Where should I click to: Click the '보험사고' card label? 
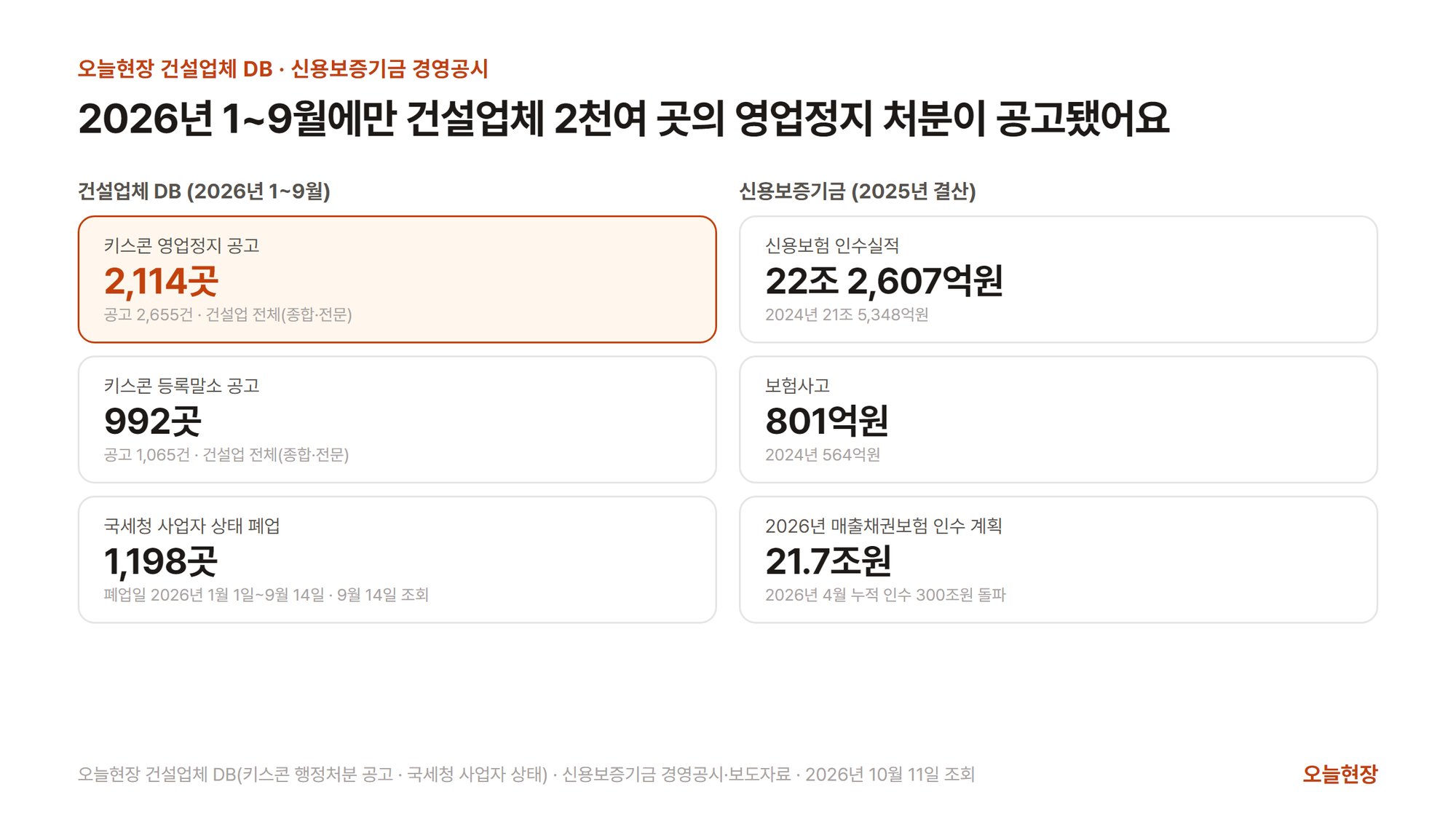tap(797, 385)
